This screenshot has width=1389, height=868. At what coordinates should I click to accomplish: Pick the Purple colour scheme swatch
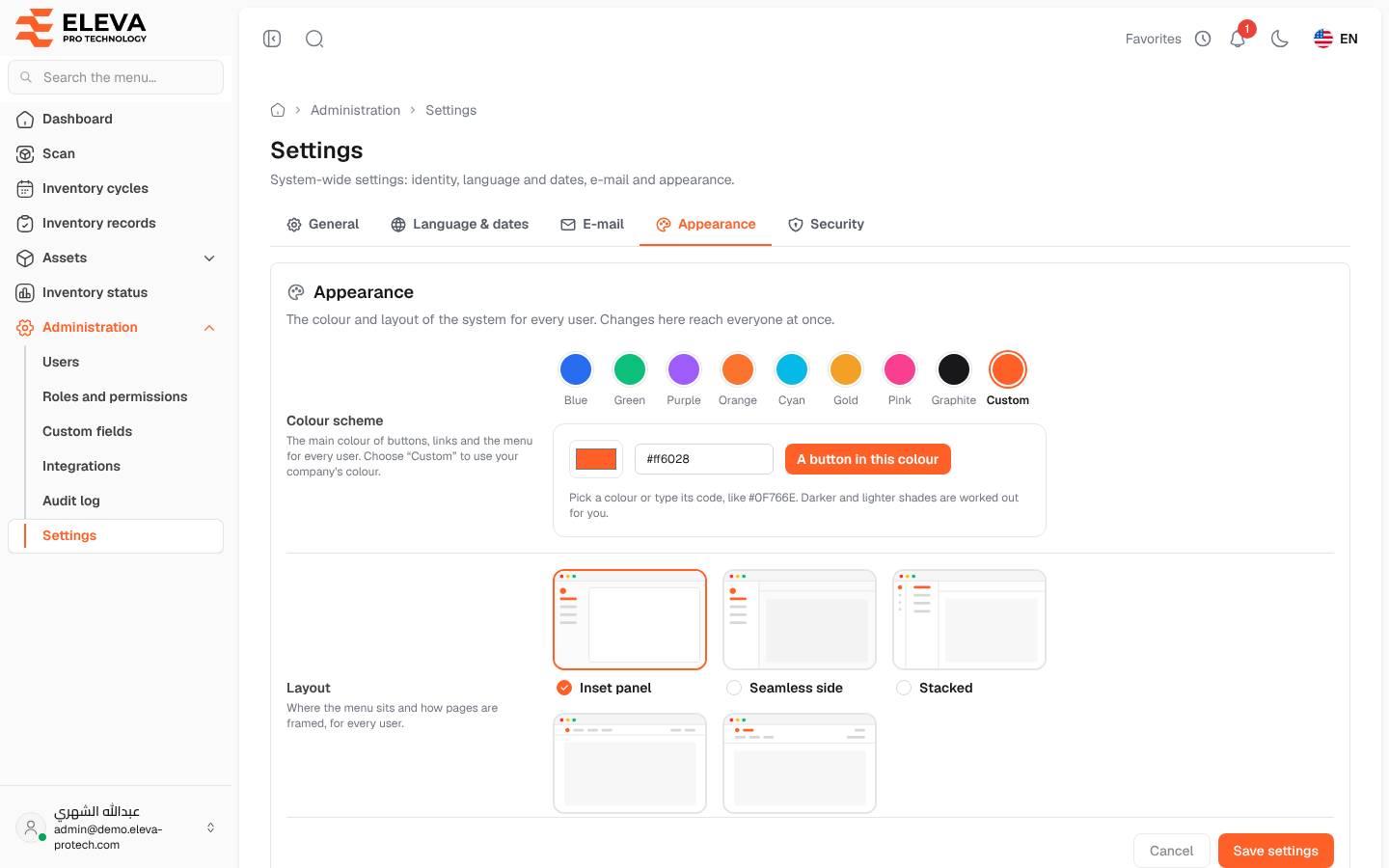coord(684,369)
